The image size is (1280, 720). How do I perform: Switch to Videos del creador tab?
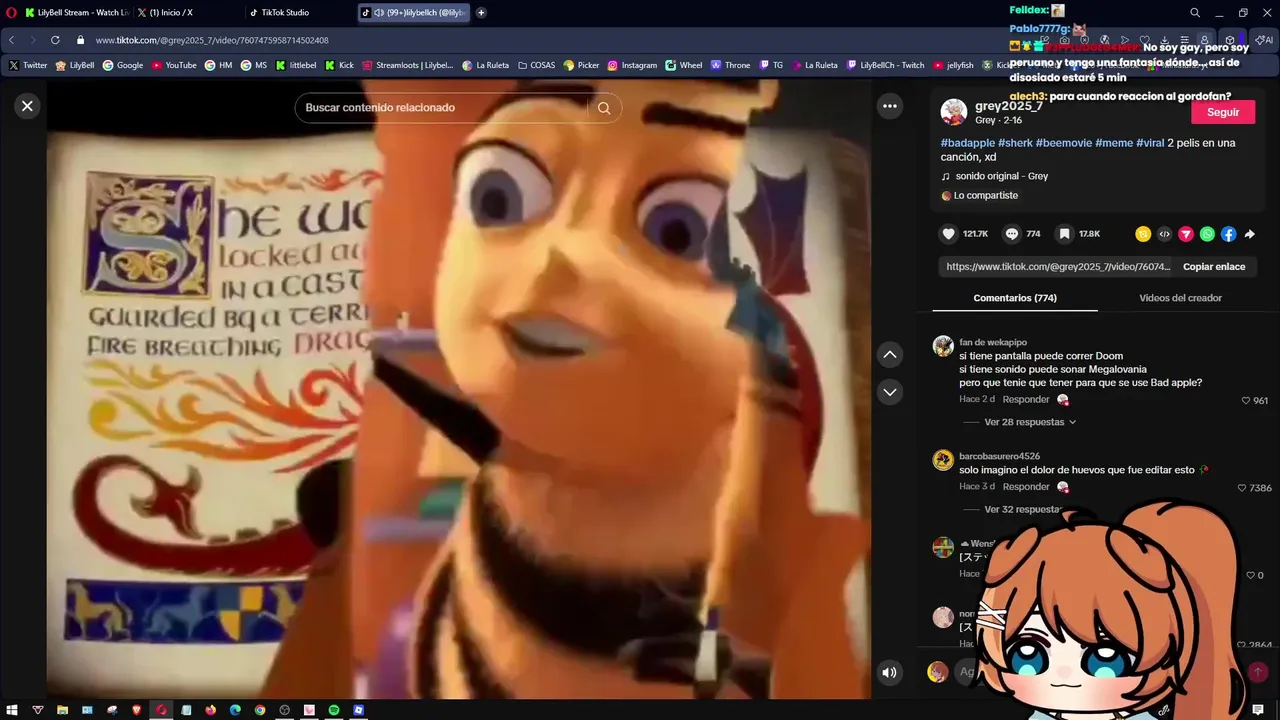[x=1180, y=298]
